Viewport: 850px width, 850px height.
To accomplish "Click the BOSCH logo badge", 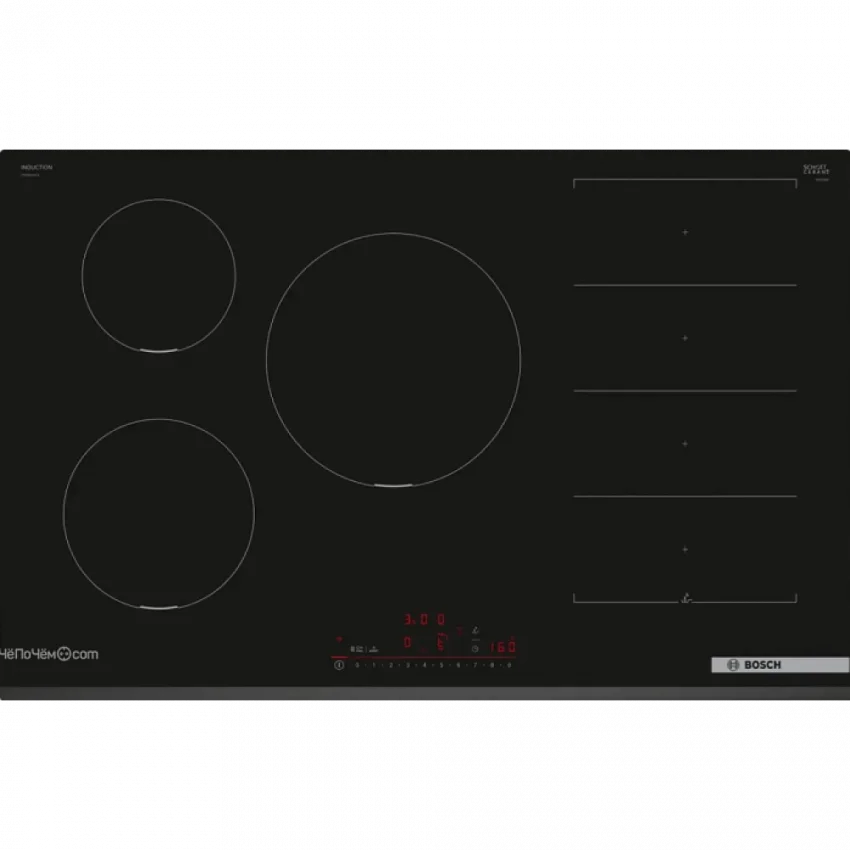I will (x=780, y=665).
